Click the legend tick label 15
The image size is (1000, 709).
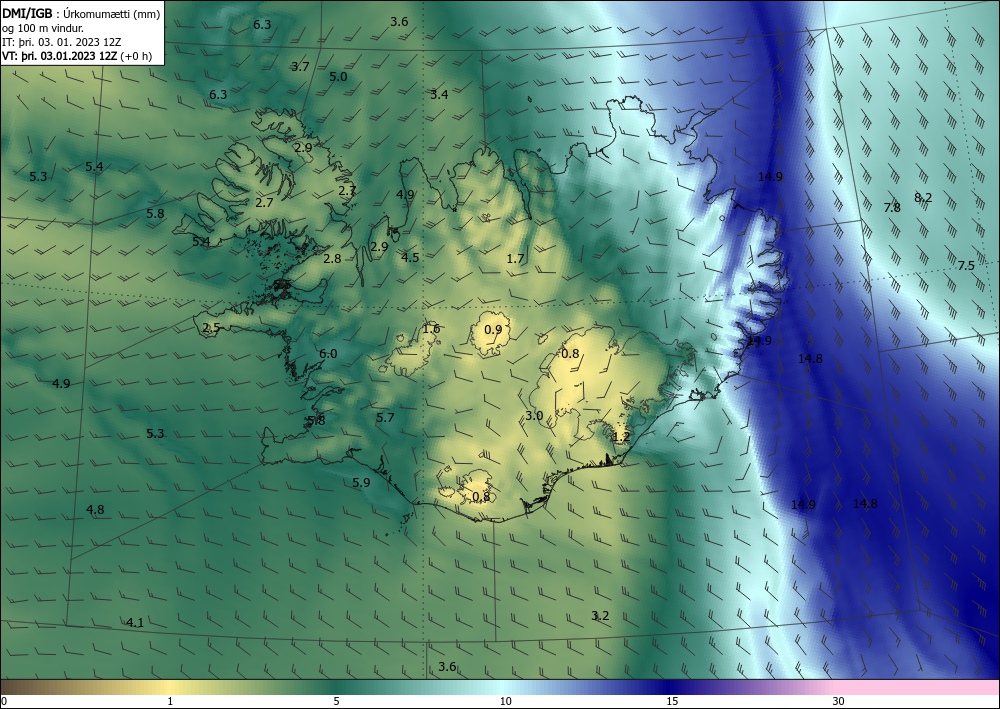click(x=672, y=702)
